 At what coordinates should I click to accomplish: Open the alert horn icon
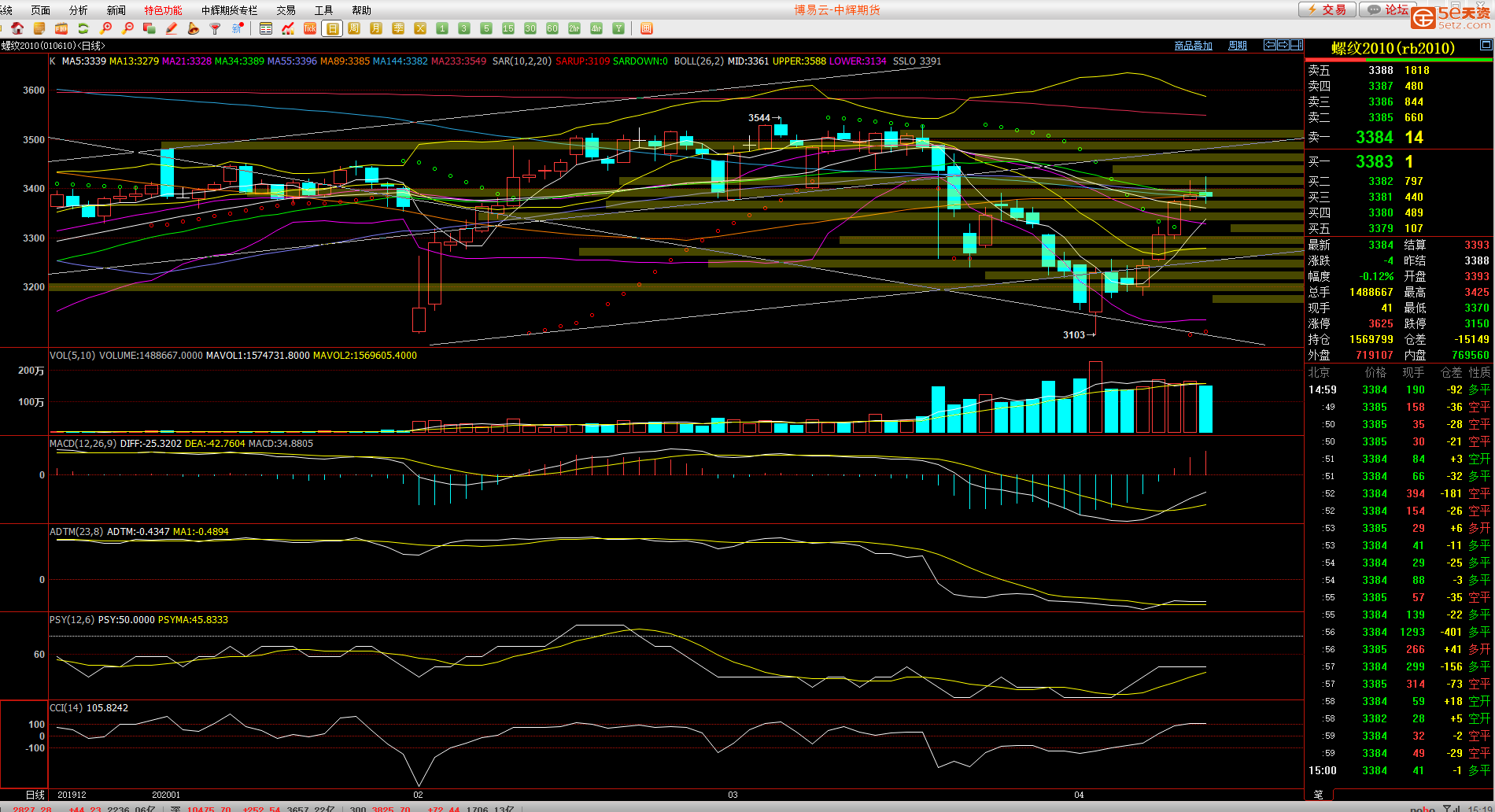click(x=193, y=28)
